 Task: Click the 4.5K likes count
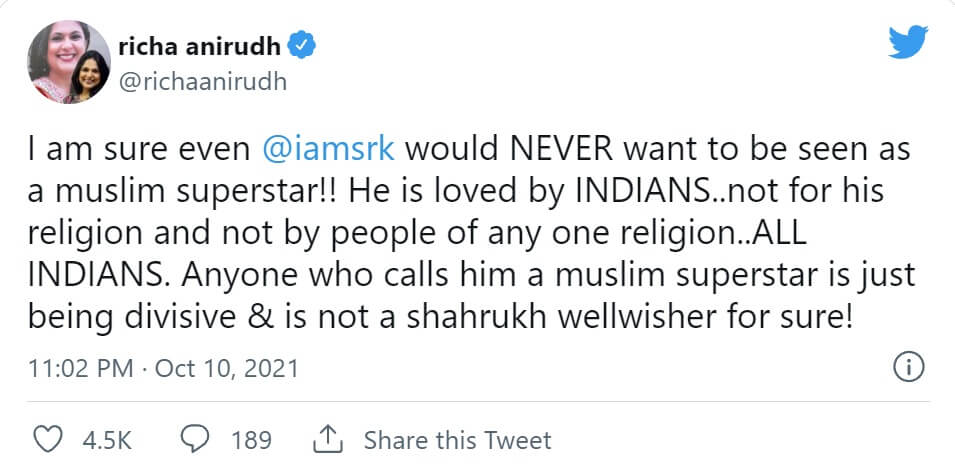(109, 440)
